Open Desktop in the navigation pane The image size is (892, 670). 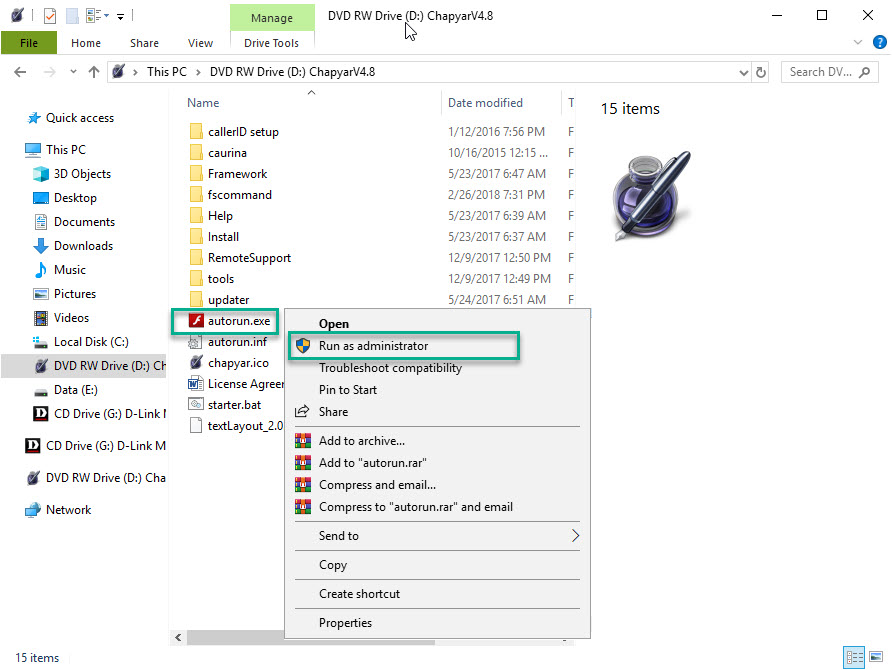pos(75,198)
